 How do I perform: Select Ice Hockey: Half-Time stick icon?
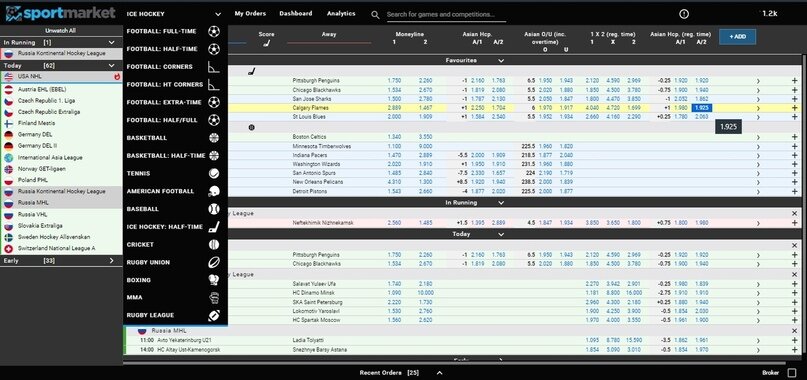point(214,227)
